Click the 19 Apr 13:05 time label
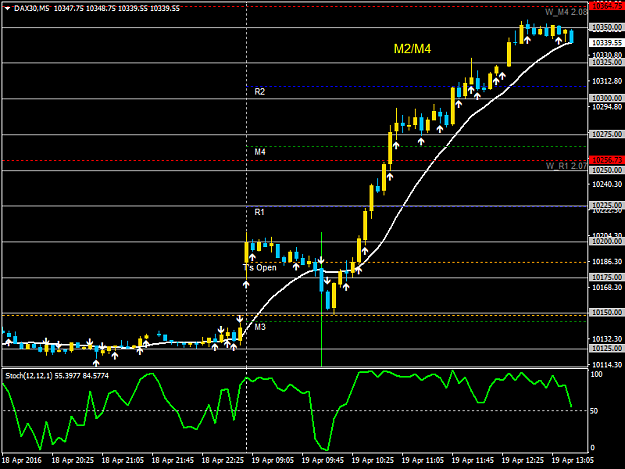 tap(573, 460)
